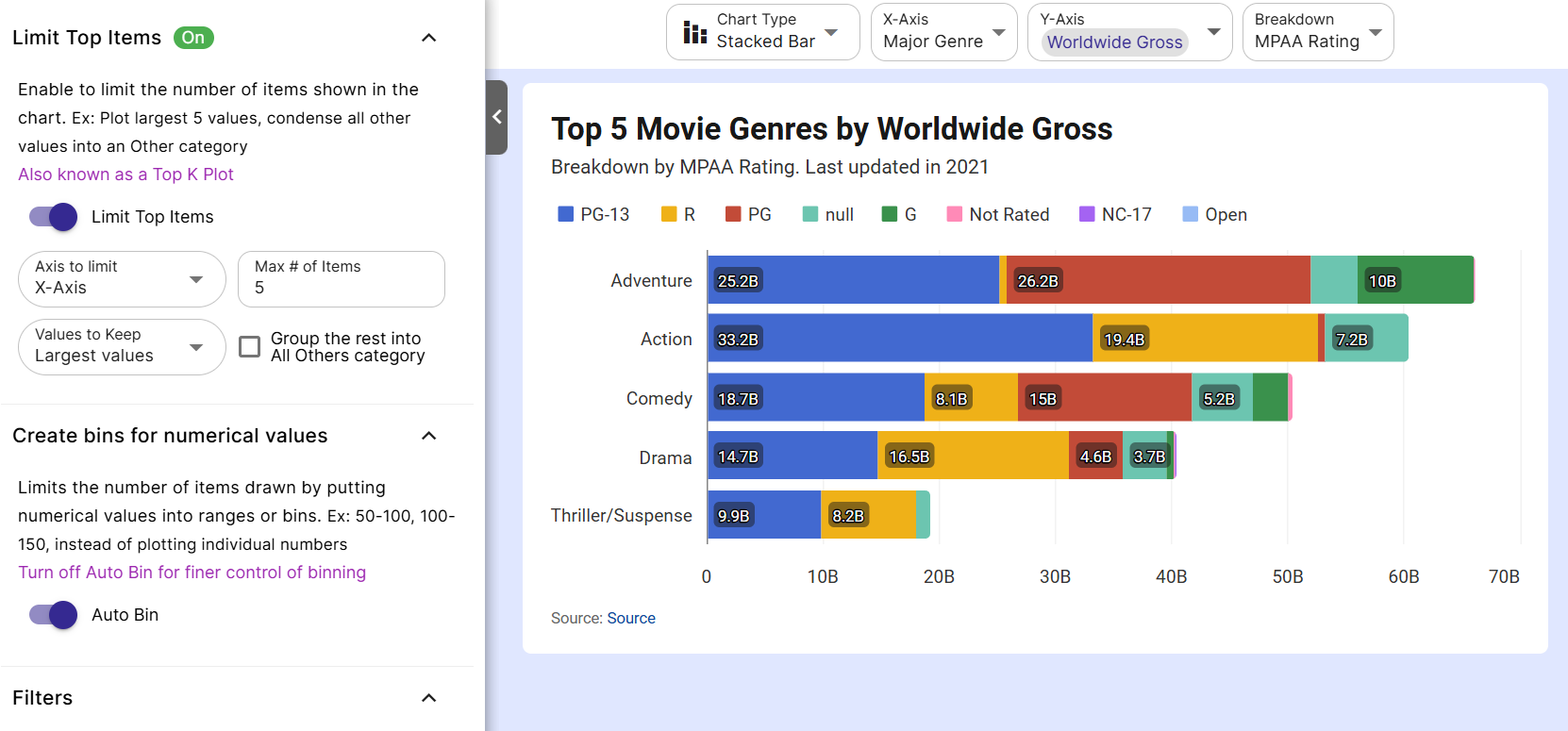Open the Axis to limit dropdown
This screenshot has width=1568, height=731.
pyautogui.click(x=122, y=279)
